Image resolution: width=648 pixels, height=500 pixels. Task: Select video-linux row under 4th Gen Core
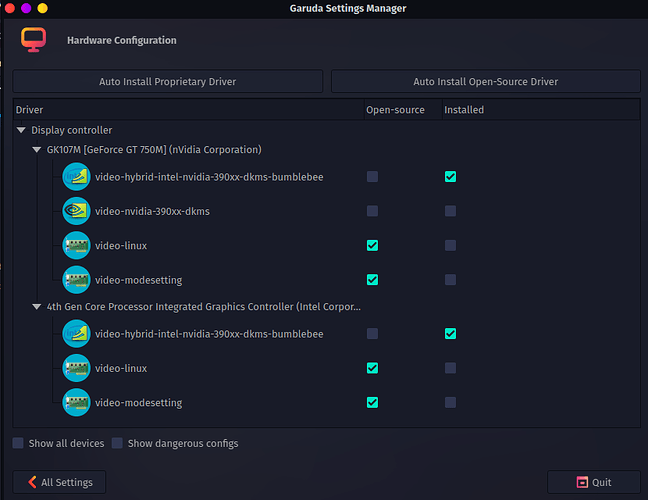(327, 368)
